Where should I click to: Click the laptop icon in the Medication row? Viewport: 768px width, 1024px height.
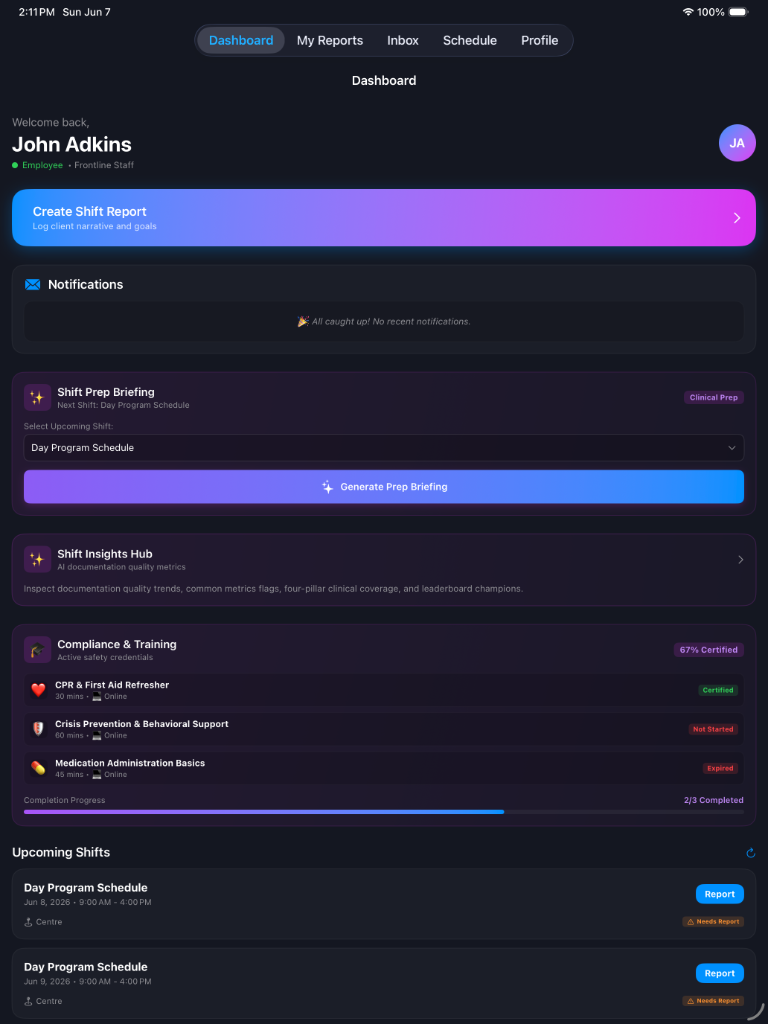97,775
